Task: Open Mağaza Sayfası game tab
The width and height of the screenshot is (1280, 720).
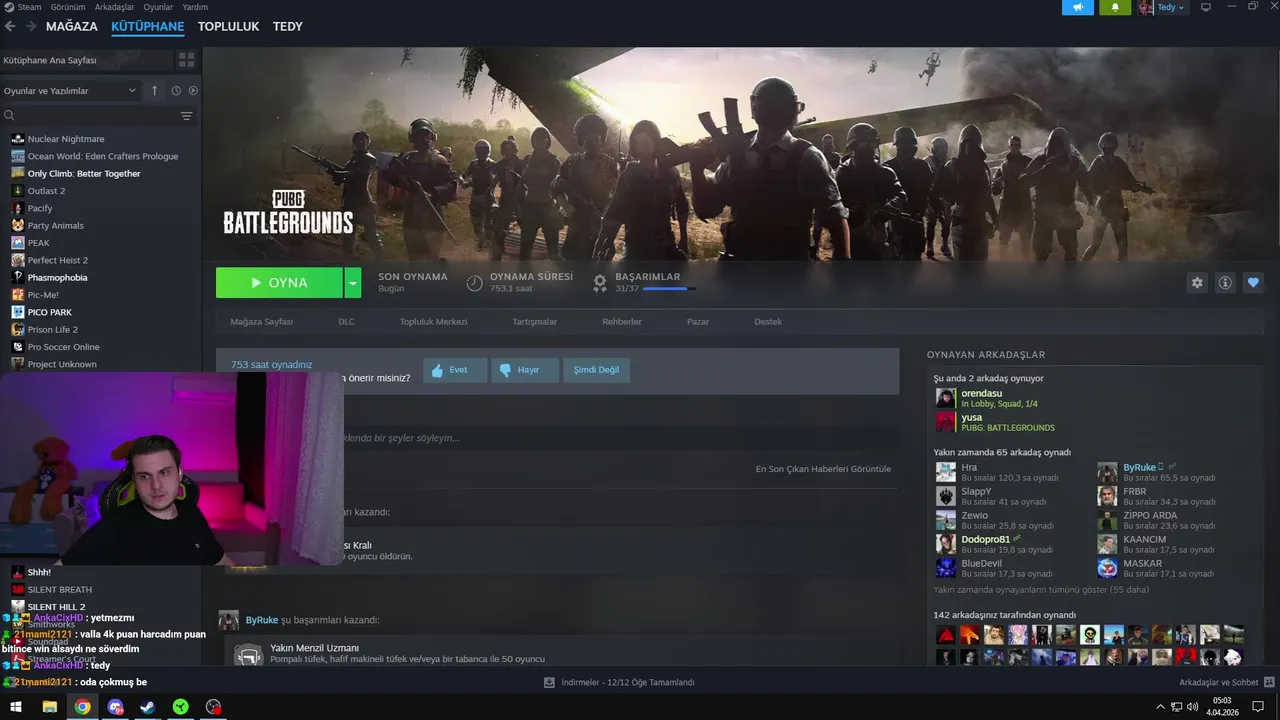Action: [262, 322]
